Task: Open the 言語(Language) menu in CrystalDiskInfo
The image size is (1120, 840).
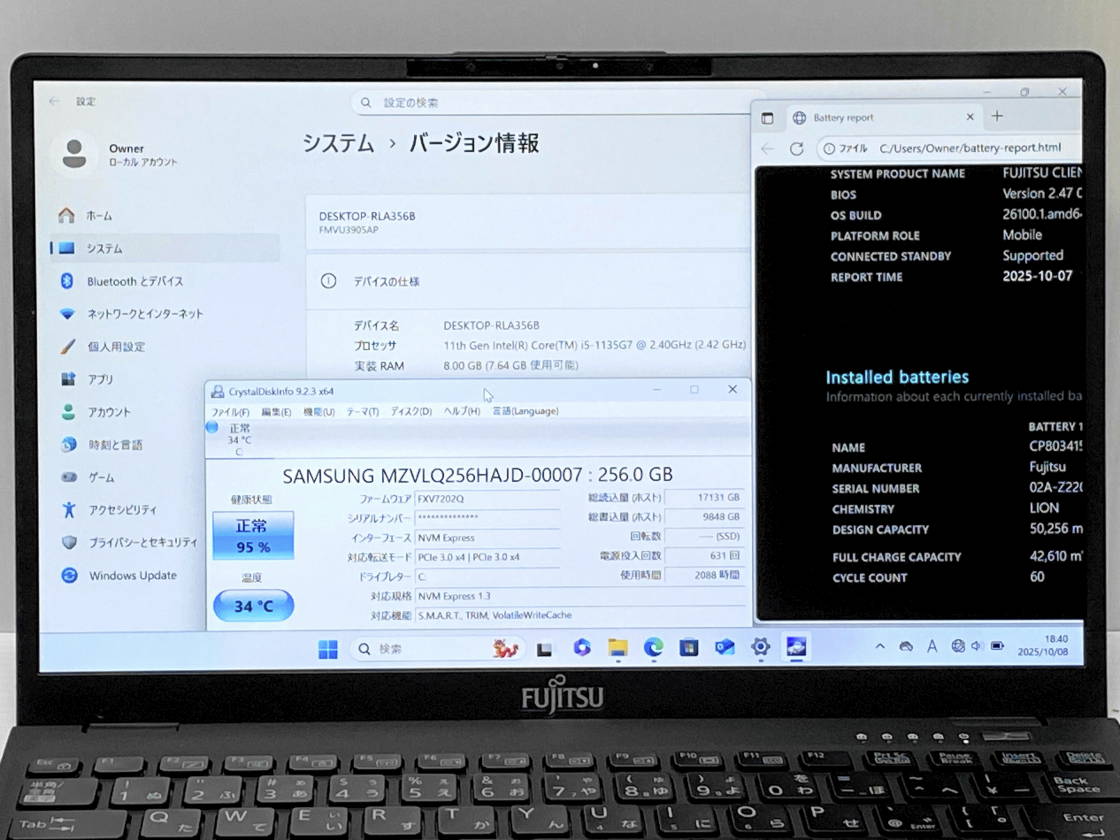Action: [525, 411]
